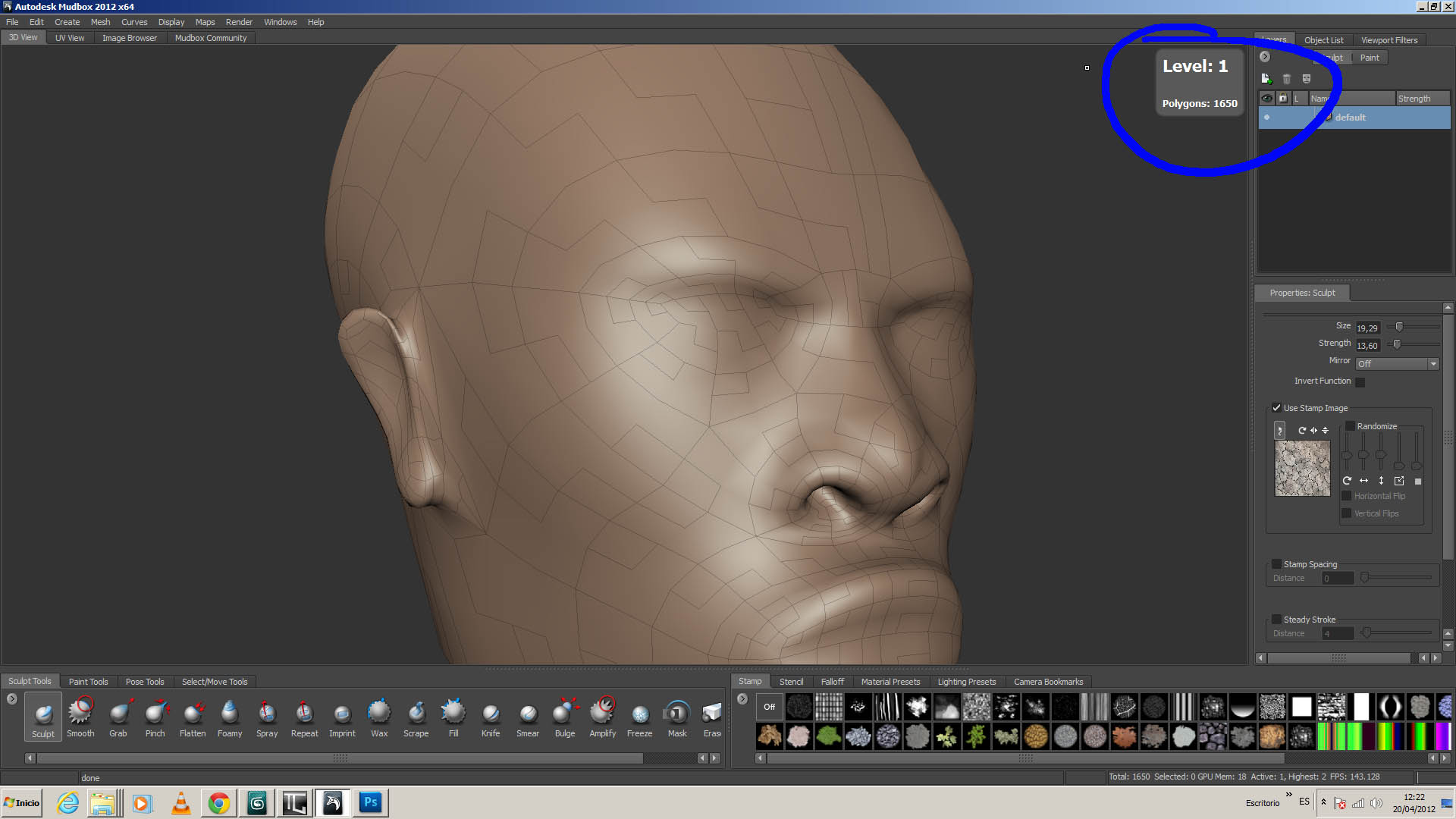1456x819 pixels.
Task: Click the Off stamp button
Action: coord(769,707)
